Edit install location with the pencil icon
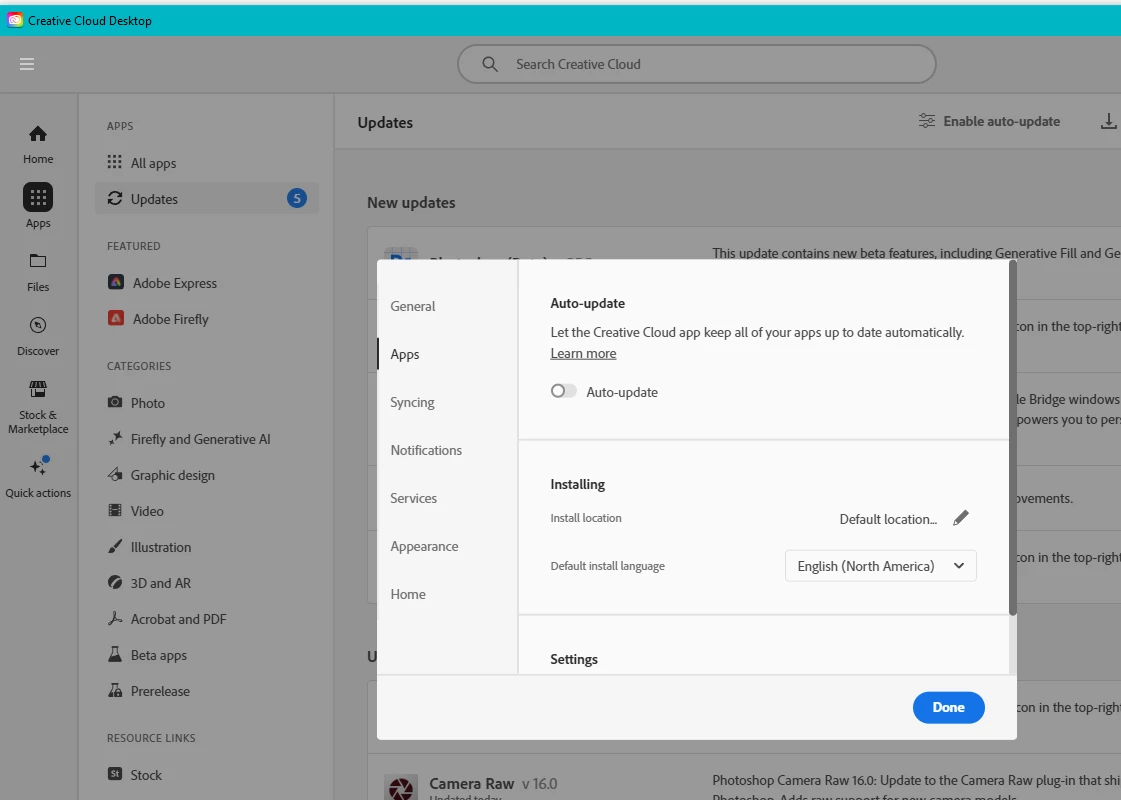The height and width of the screenshot is (800, 1121). [961, 518]
